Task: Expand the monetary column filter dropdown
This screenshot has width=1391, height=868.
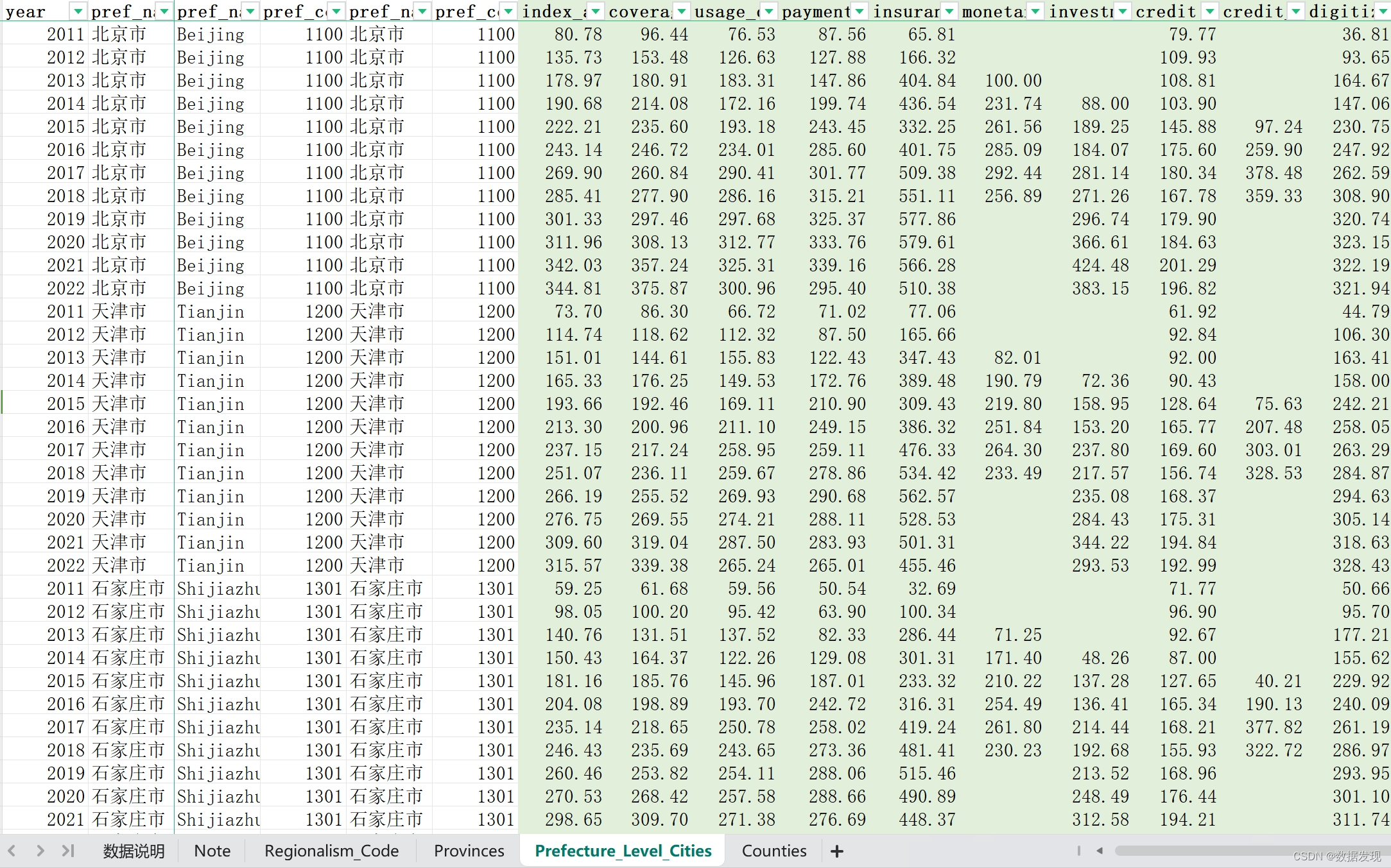Action: 1035,12
